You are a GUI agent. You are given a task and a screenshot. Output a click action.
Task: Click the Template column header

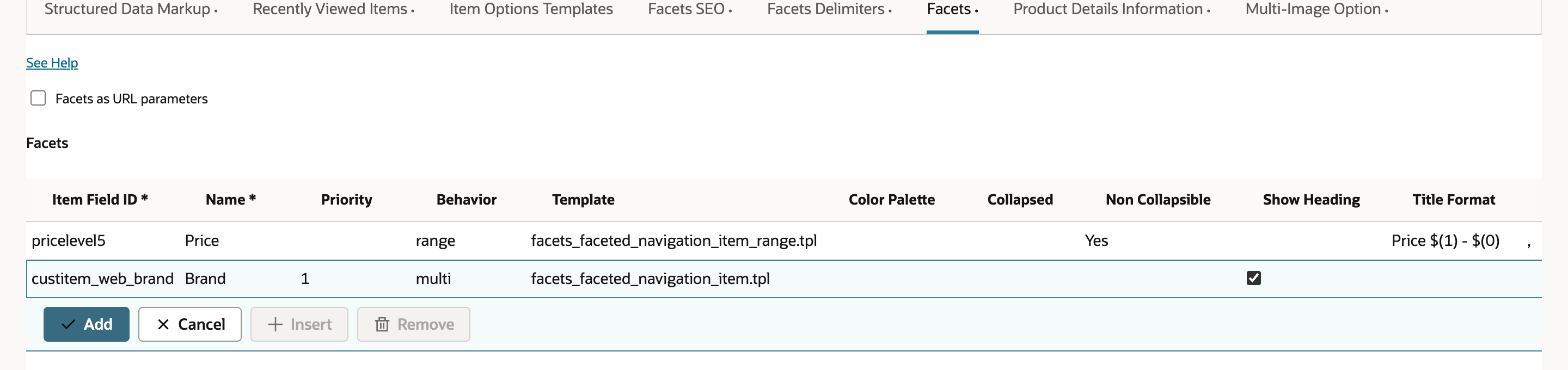click(583, 200)
